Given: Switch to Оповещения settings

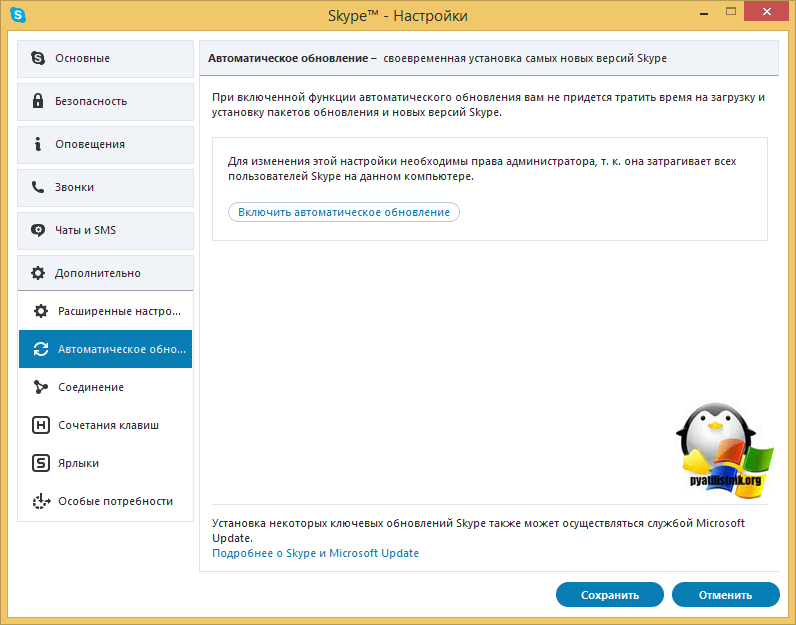Looking at the screenshot, I should 106,145.
